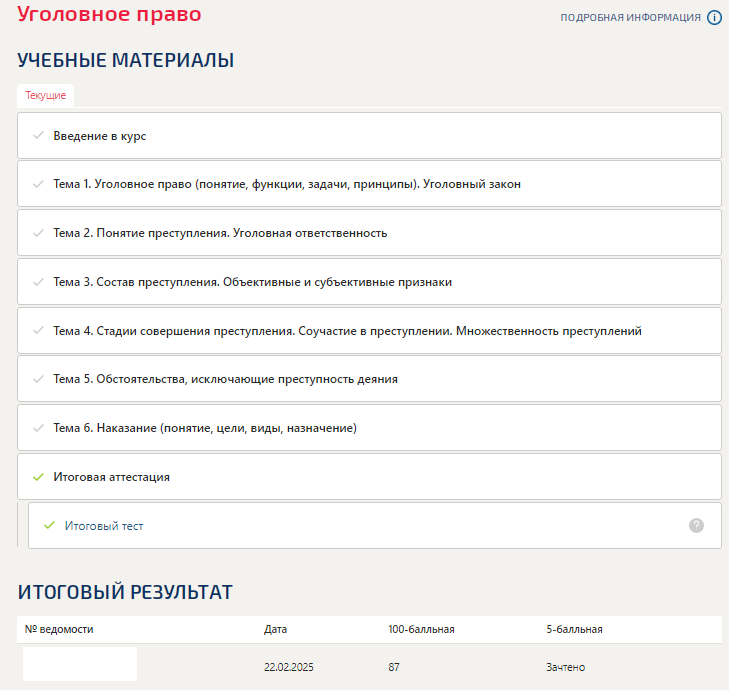Image resolution: width=729 pixels, height=690 pixels.
Task: Expand Тема 6. Наказание row
Action: tap(369, 428)
